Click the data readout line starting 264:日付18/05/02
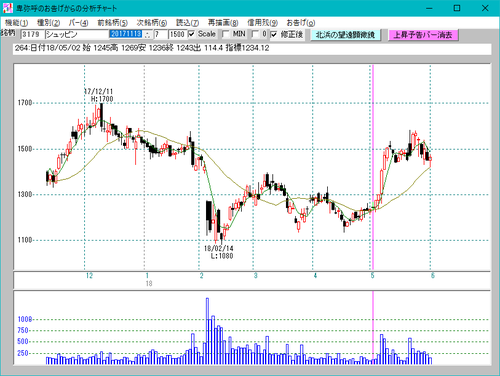This screenshot has height=376, width=500. (252, 48)
